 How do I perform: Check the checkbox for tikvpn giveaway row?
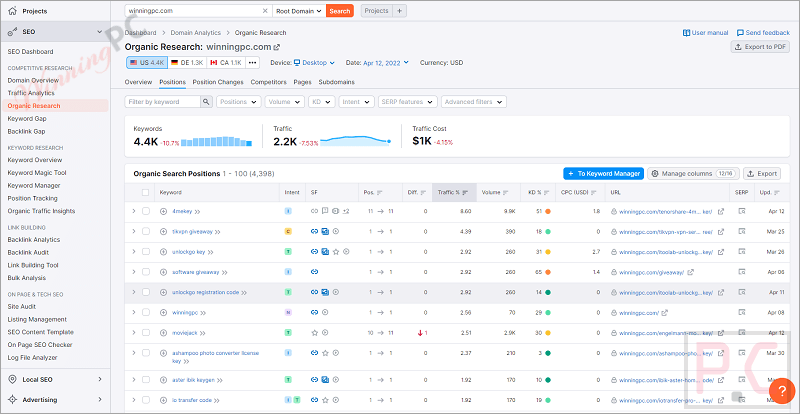click(146, 231)
